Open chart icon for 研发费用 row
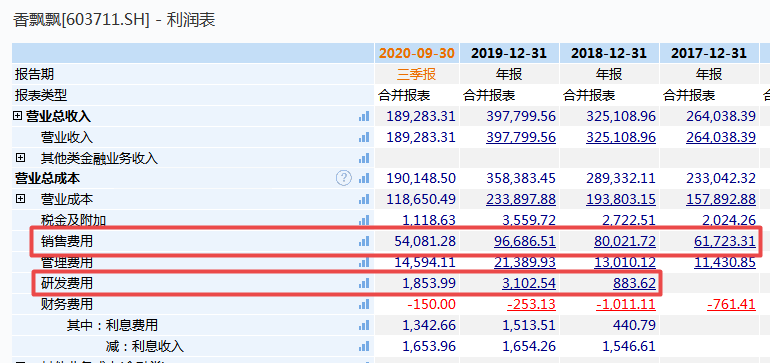 (364, 283)
